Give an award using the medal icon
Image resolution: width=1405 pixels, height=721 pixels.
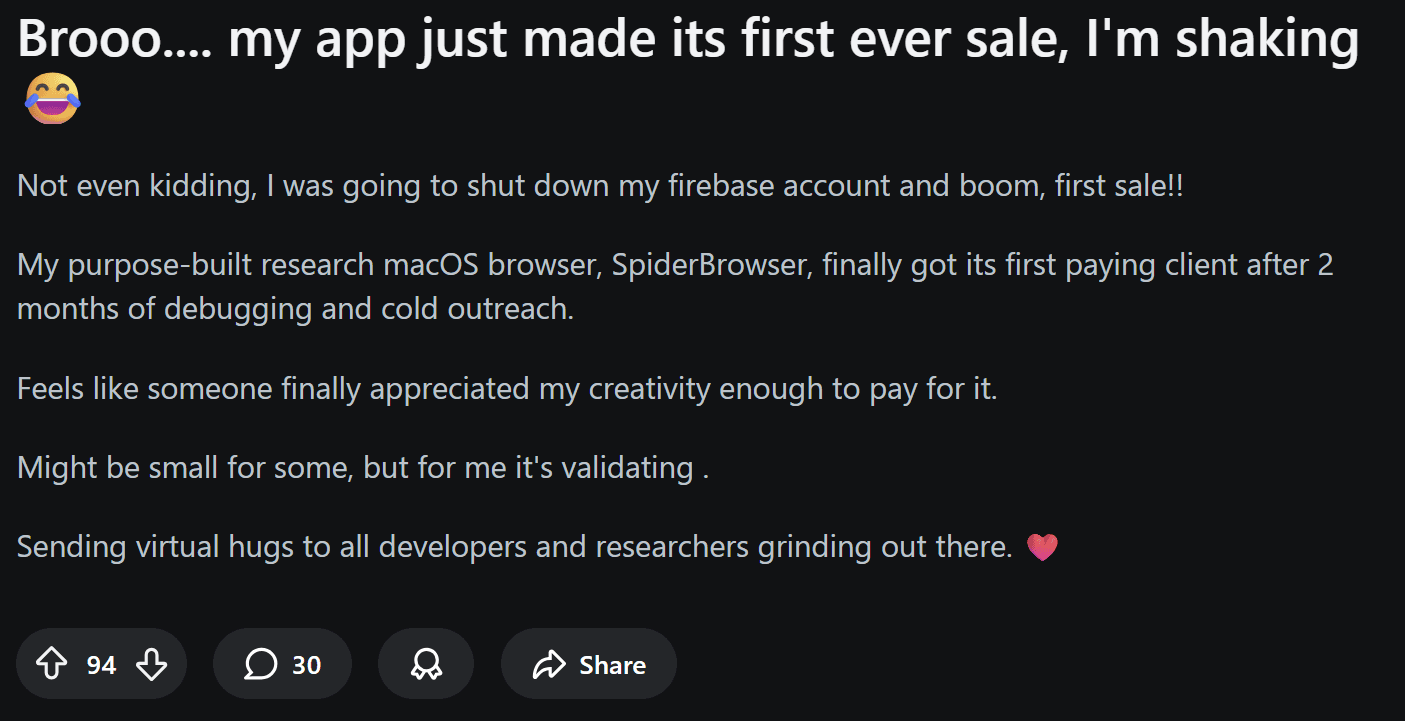pyautogui.click(x=425, y=663)
